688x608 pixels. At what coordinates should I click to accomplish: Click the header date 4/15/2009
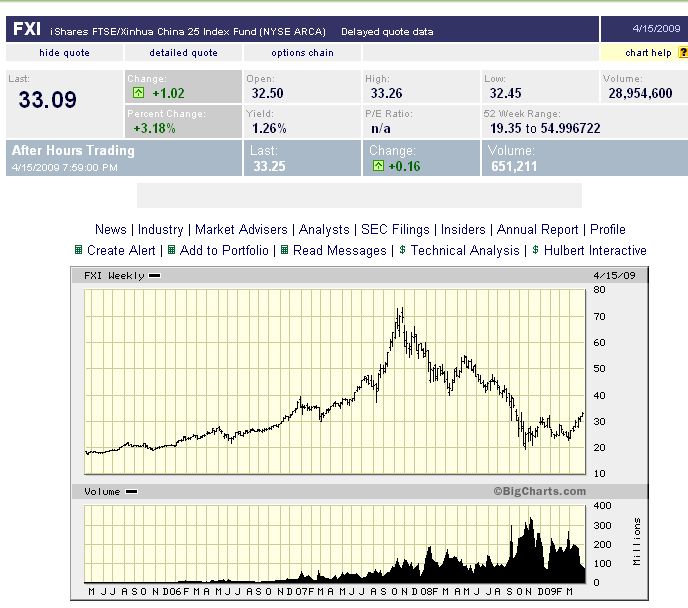656,29
